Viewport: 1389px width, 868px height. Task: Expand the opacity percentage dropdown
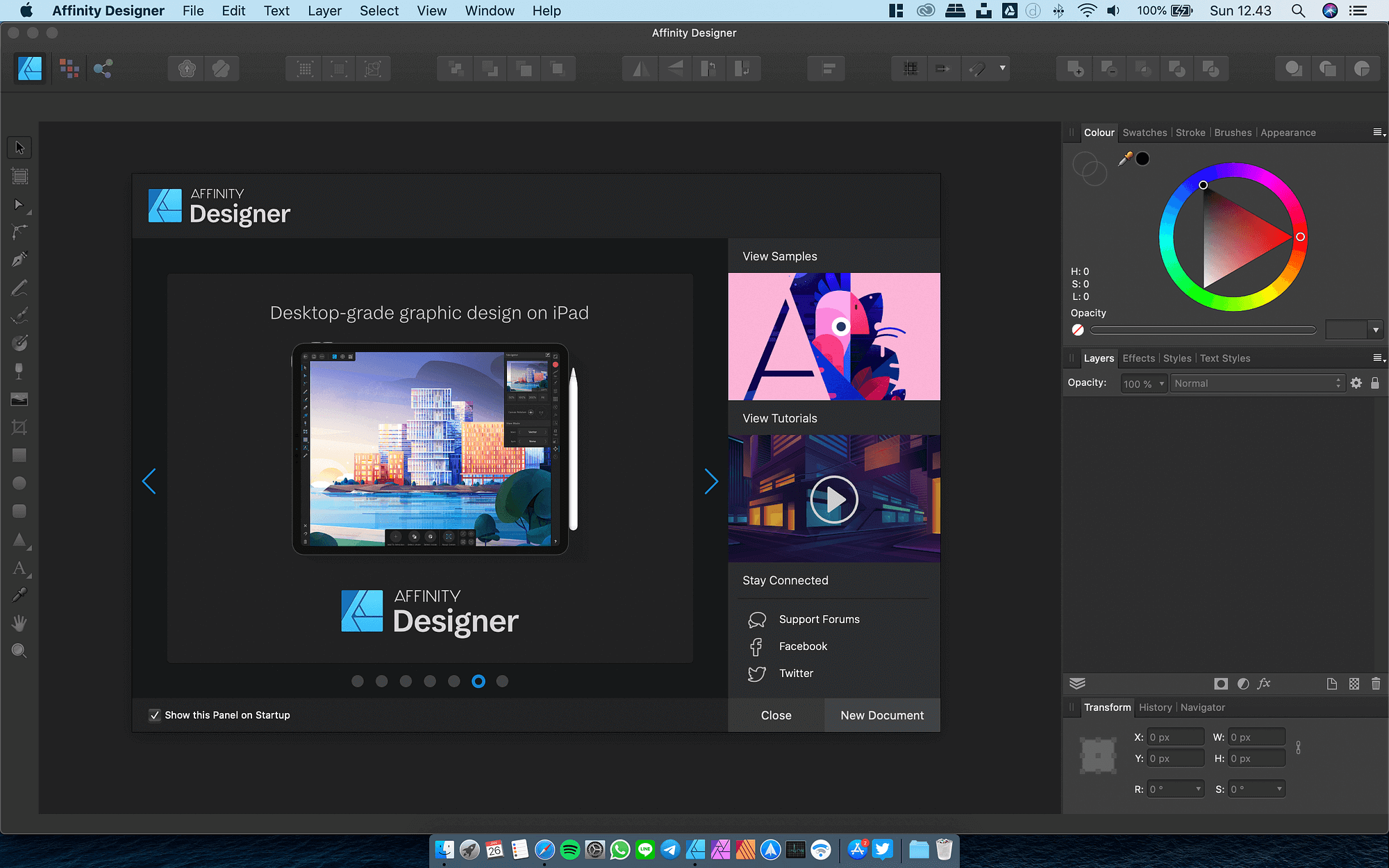point(1161,383)
